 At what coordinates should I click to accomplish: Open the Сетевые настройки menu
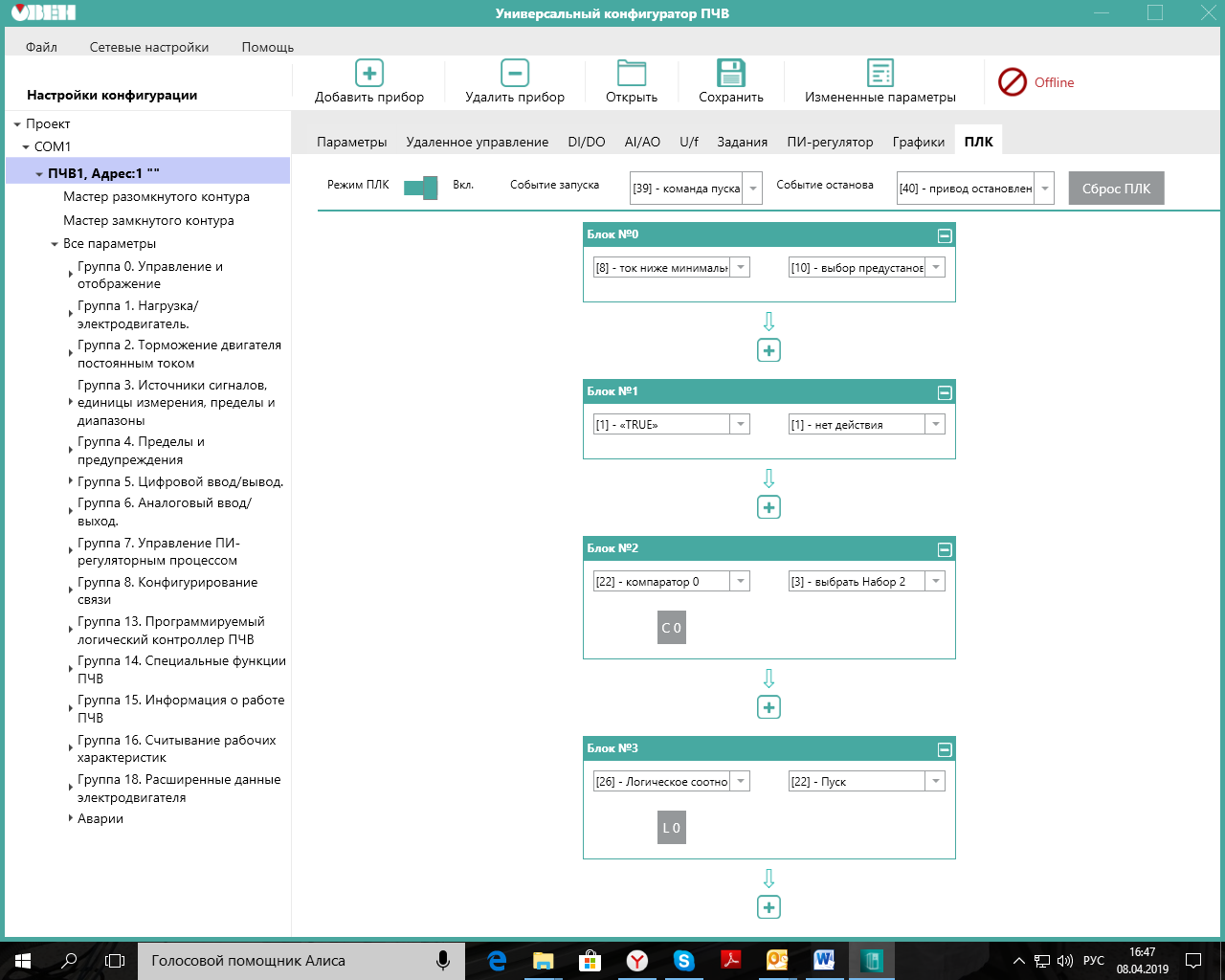pyautogui.click(x=149, y=47)
